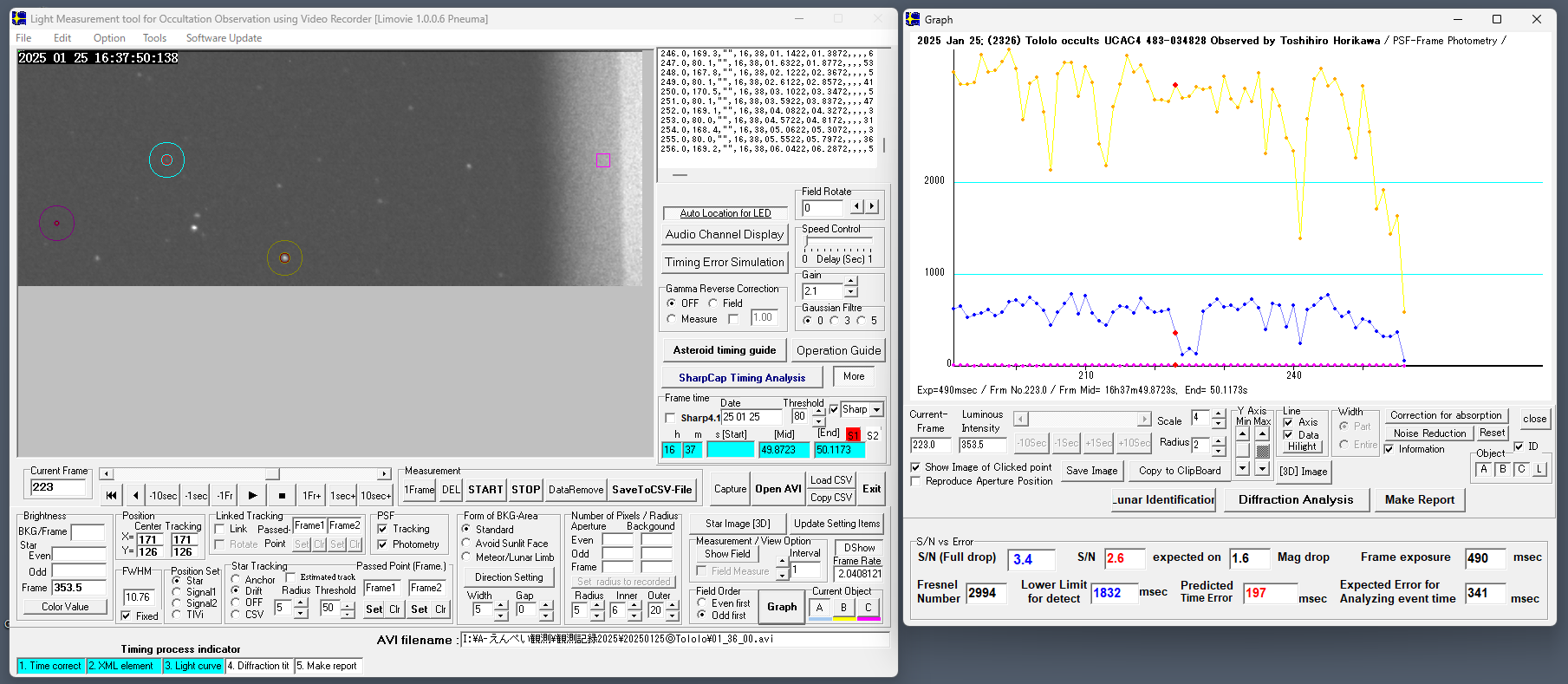Image resolution: width=1568 pixels, height=684 pixels.
Task: Increase the Gain value with up arrow
Action: pos(851,282)
